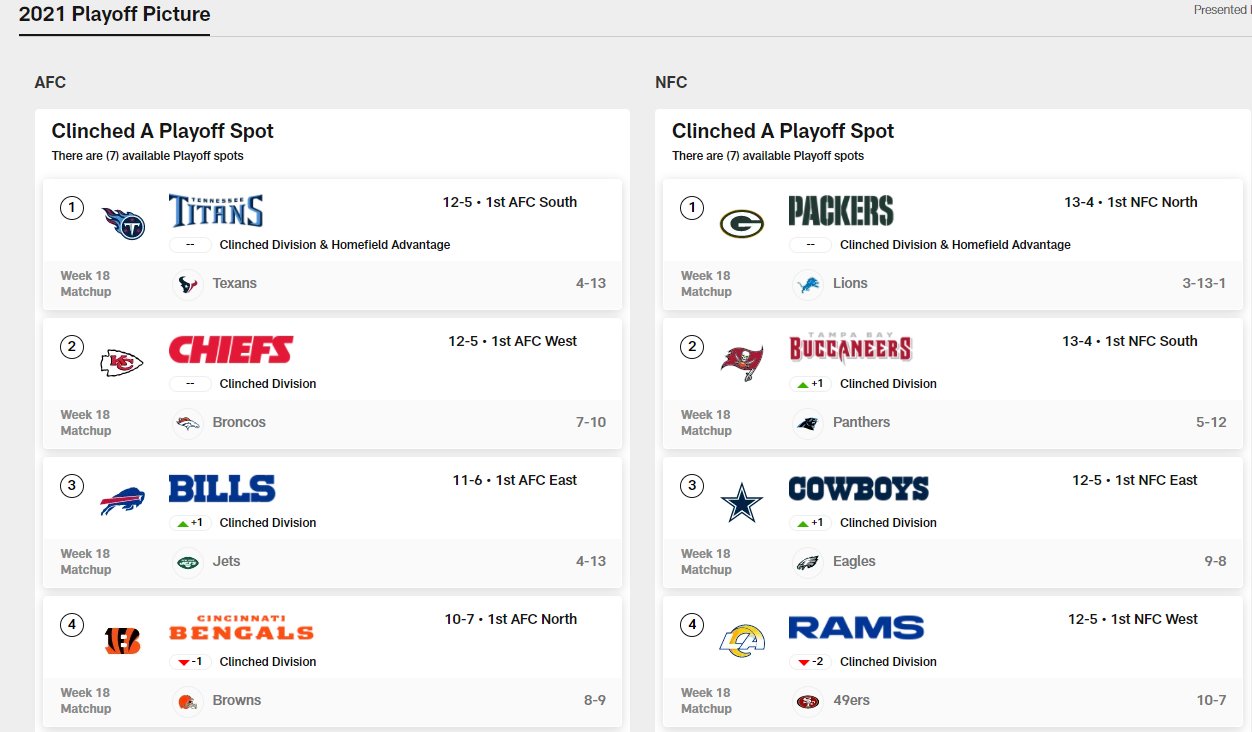Click the Kansas City Chiefs arrowhead logo
Image resolution: width=1252 pixels, height=732 pixels.
coord(122,362)
